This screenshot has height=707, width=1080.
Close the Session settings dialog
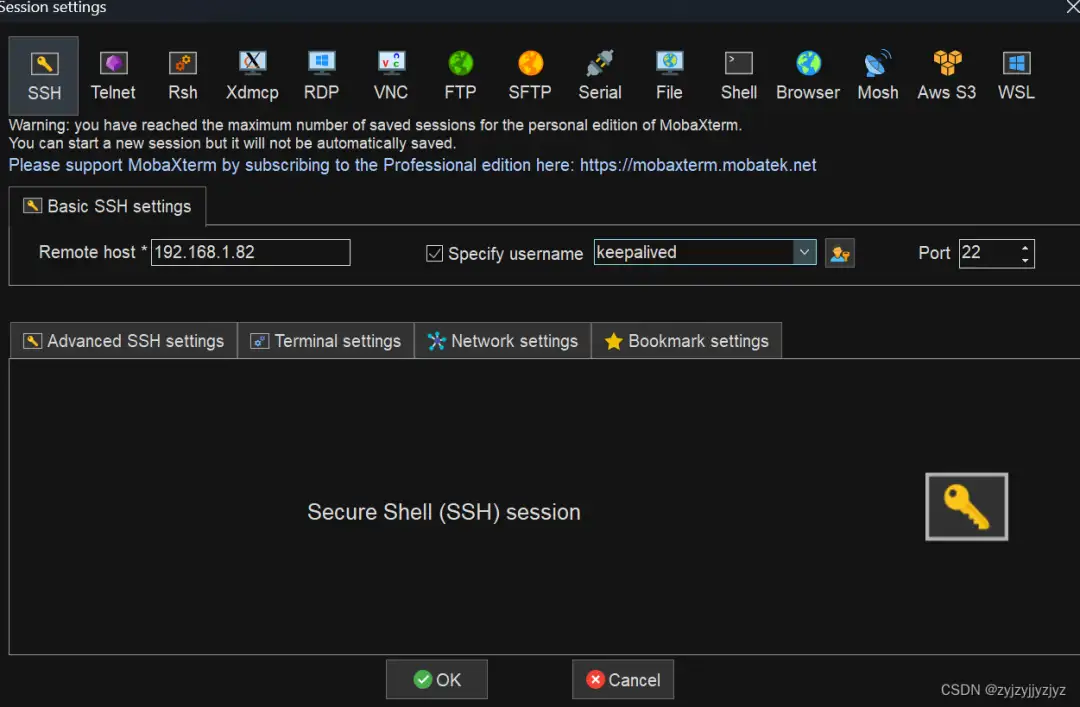point(1072,7)
